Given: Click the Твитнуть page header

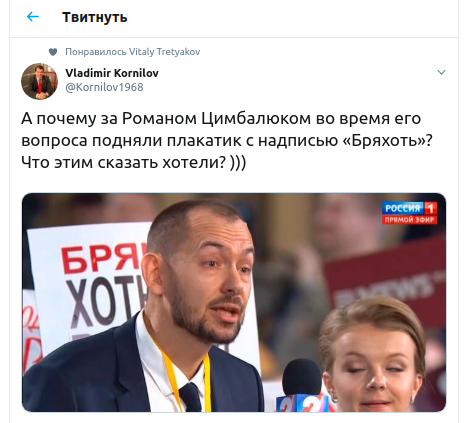Looking at the screenshot, I should pyautogui.click(x=95, y=17).
